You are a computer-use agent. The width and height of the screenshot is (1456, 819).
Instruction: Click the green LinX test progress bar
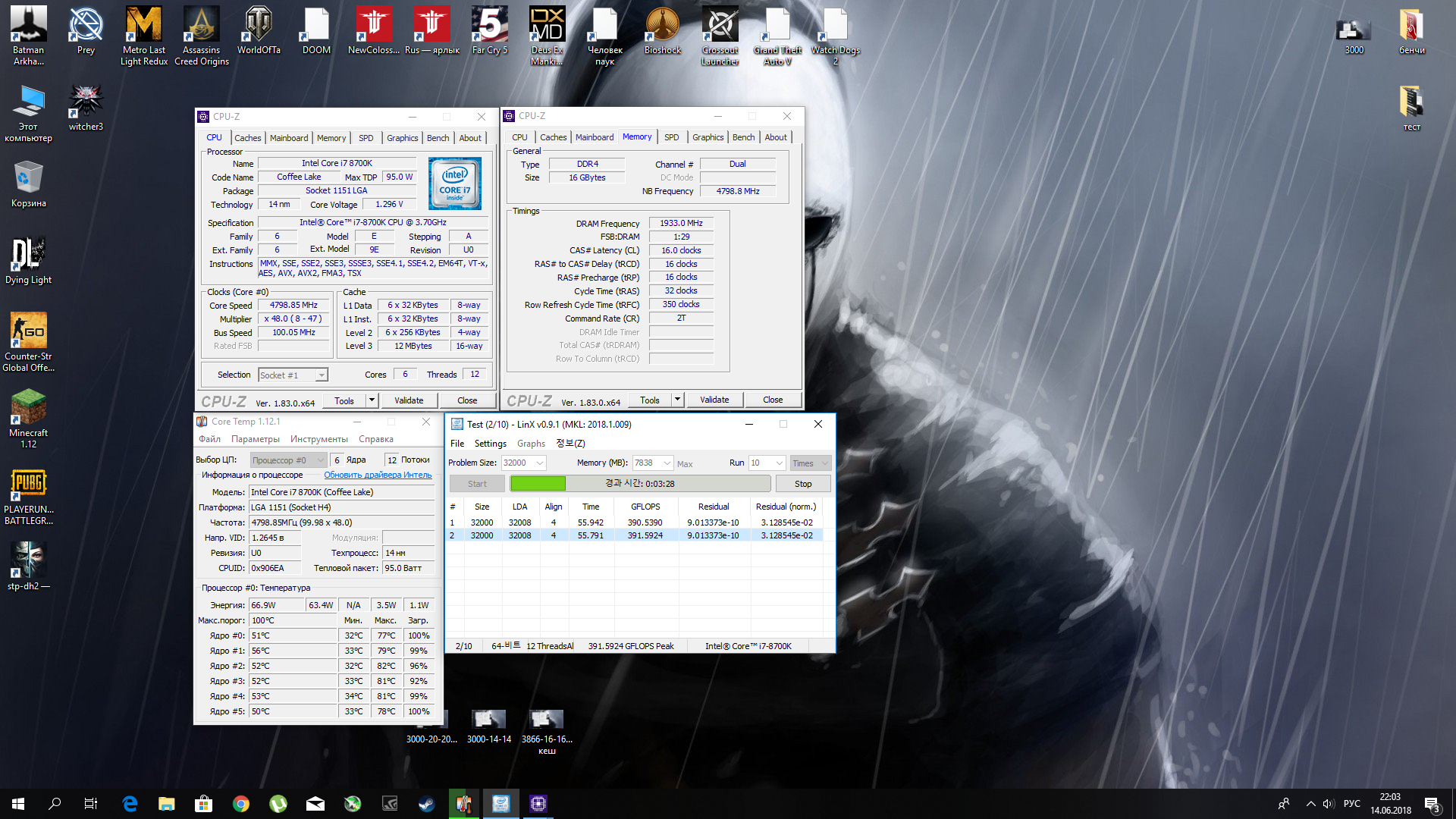tap(538, 484)
